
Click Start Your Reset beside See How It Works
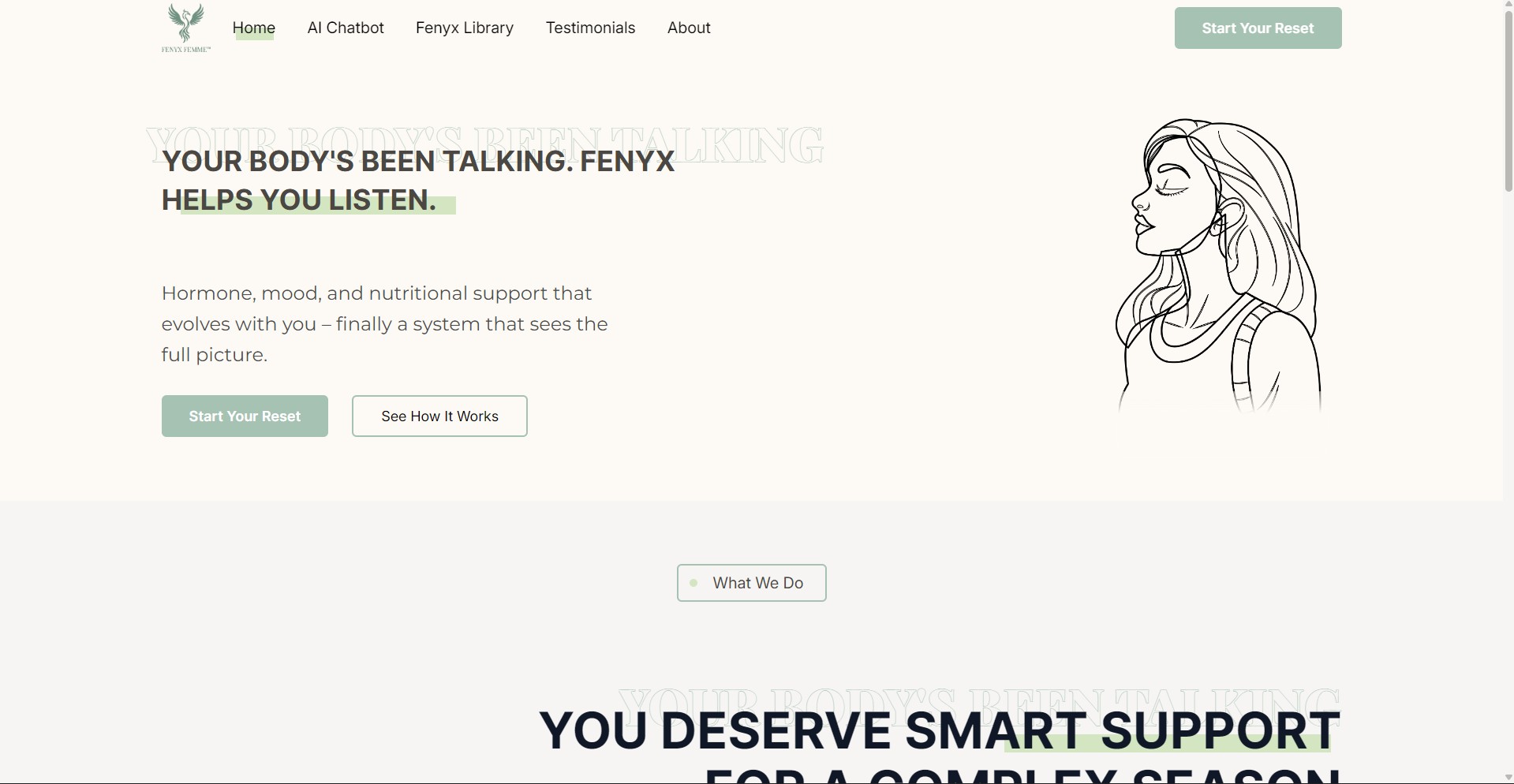pyautogui.click(x=245, y=416)
